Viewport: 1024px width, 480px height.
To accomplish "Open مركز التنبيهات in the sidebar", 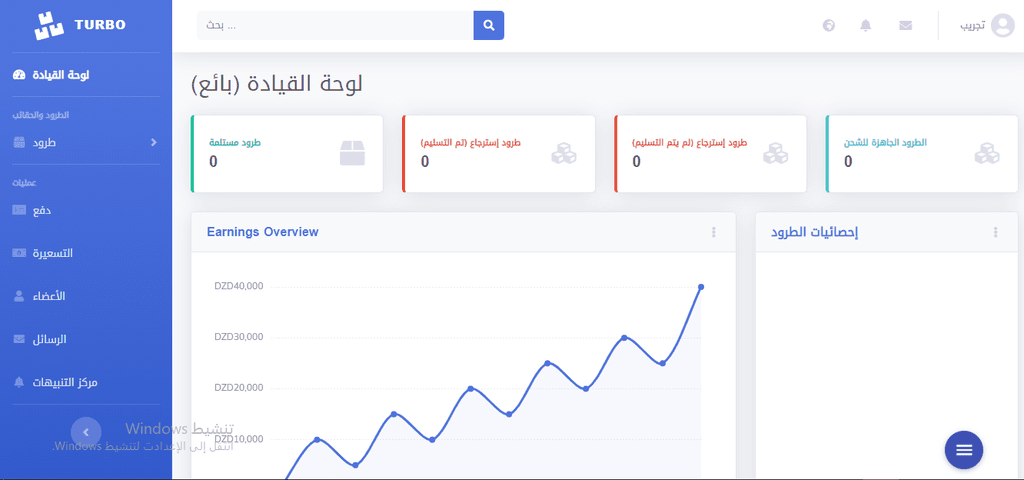I will point(55,382).
